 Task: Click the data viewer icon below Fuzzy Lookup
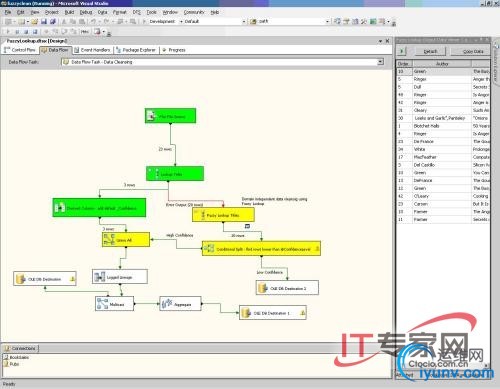[247, 226]
